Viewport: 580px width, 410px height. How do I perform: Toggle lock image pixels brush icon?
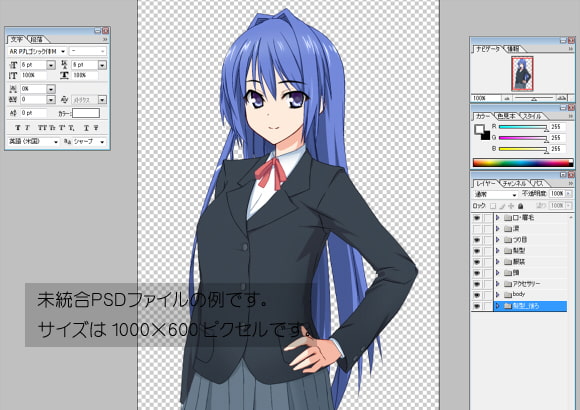coord(502,205)
